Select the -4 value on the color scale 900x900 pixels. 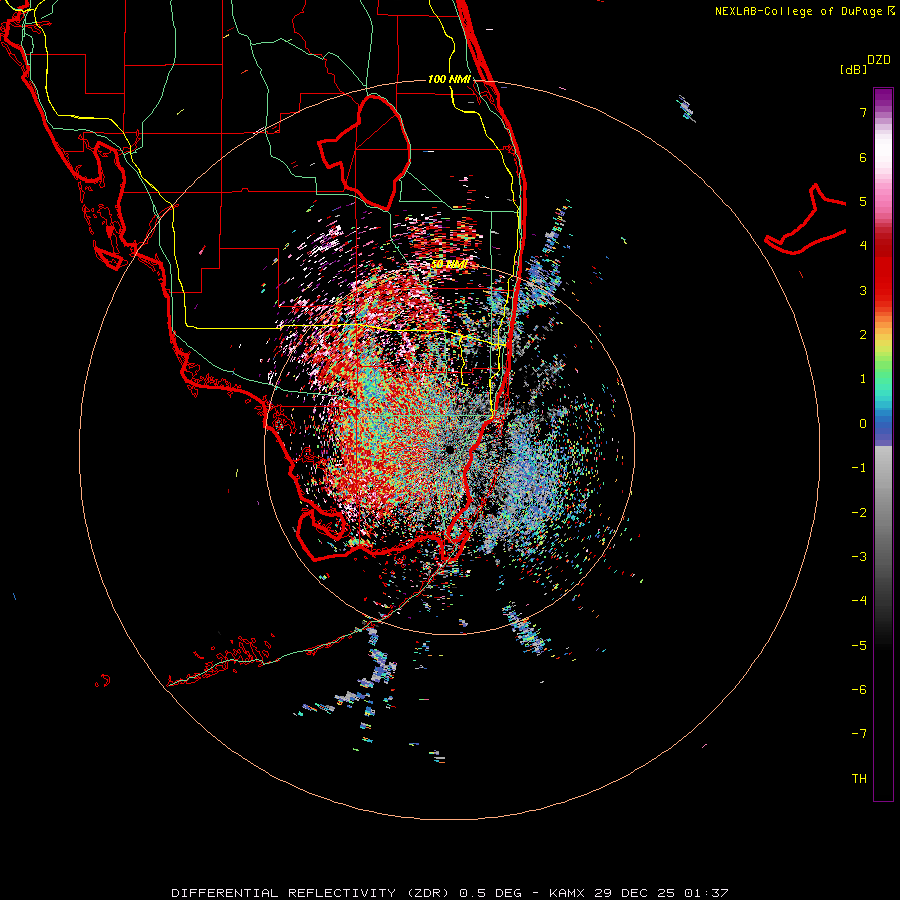pyautogui.click(x=859, y=600)
